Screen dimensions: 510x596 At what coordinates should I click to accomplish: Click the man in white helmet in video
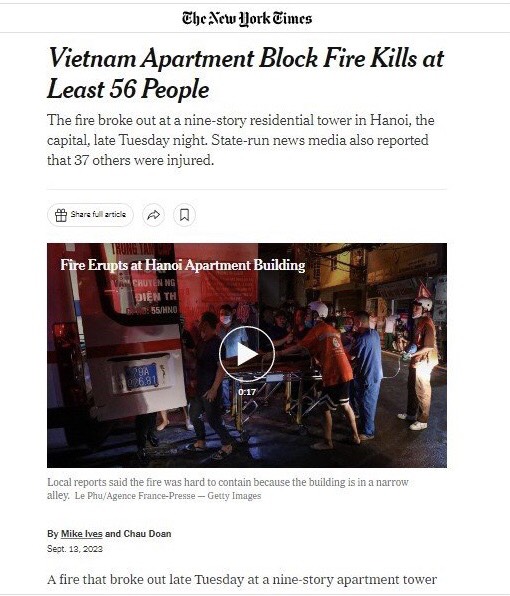420,363
